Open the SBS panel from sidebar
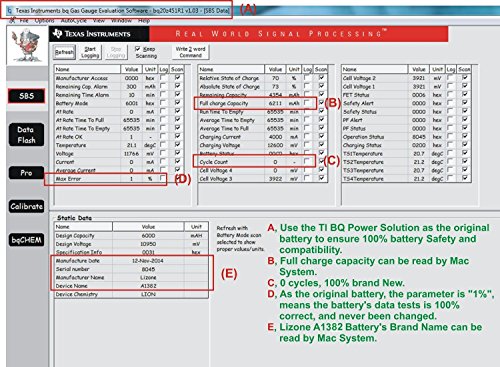500x367 pixels. tap(26, 96)
